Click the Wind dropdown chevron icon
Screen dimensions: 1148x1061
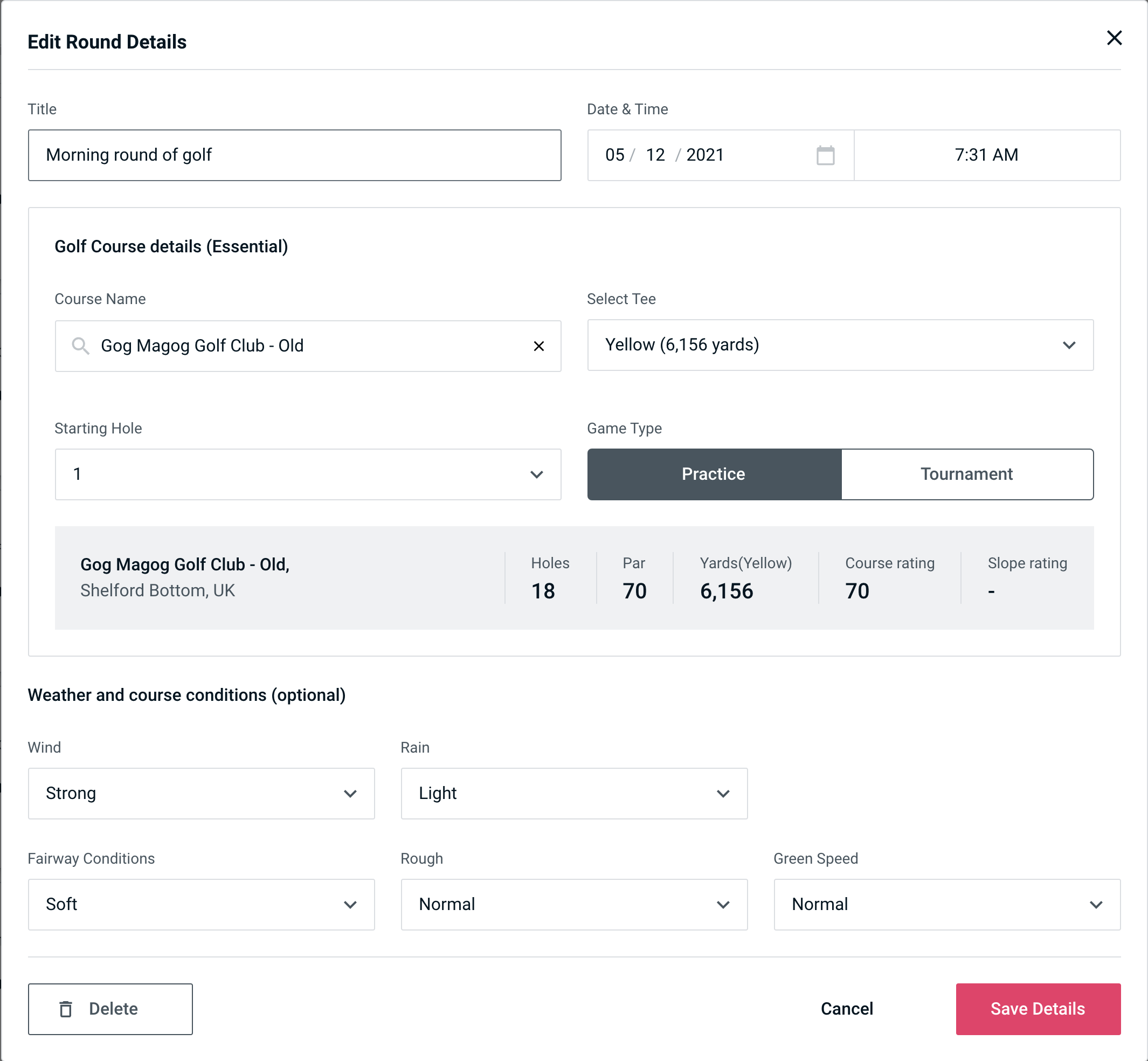[x=351, y=793]
